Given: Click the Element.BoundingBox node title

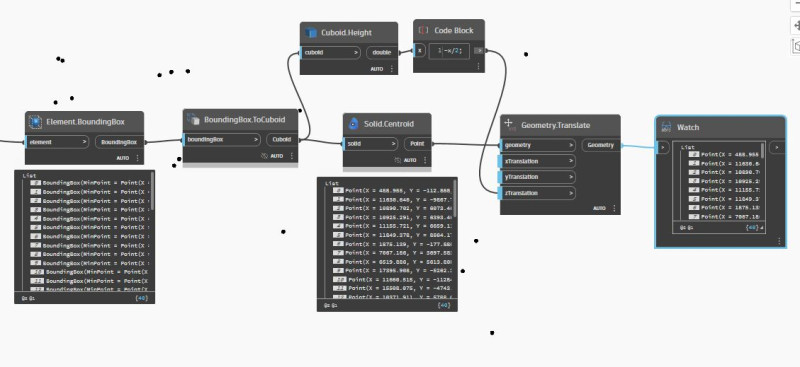Looking at the screenshot, I should pyautogui.click(x=86, y=121).
